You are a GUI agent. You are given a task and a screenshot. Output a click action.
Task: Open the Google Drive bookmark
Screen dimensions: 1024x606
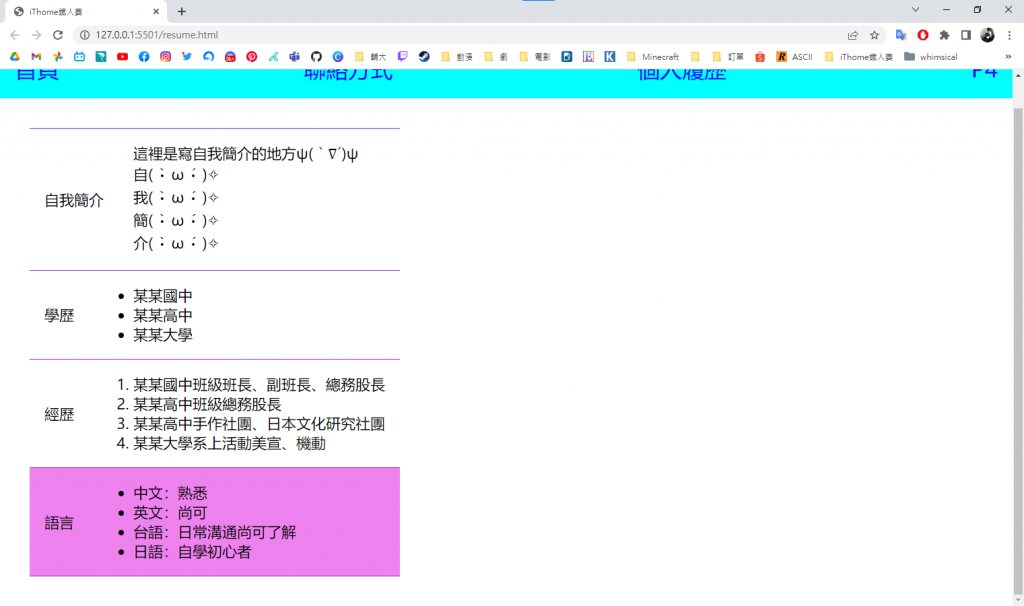tap(14, 57)
